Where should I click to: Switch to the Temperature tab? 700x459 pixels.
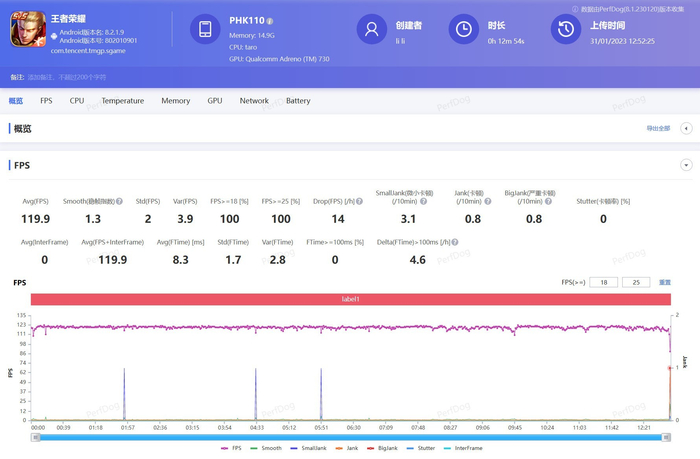(x=122, y=101)
